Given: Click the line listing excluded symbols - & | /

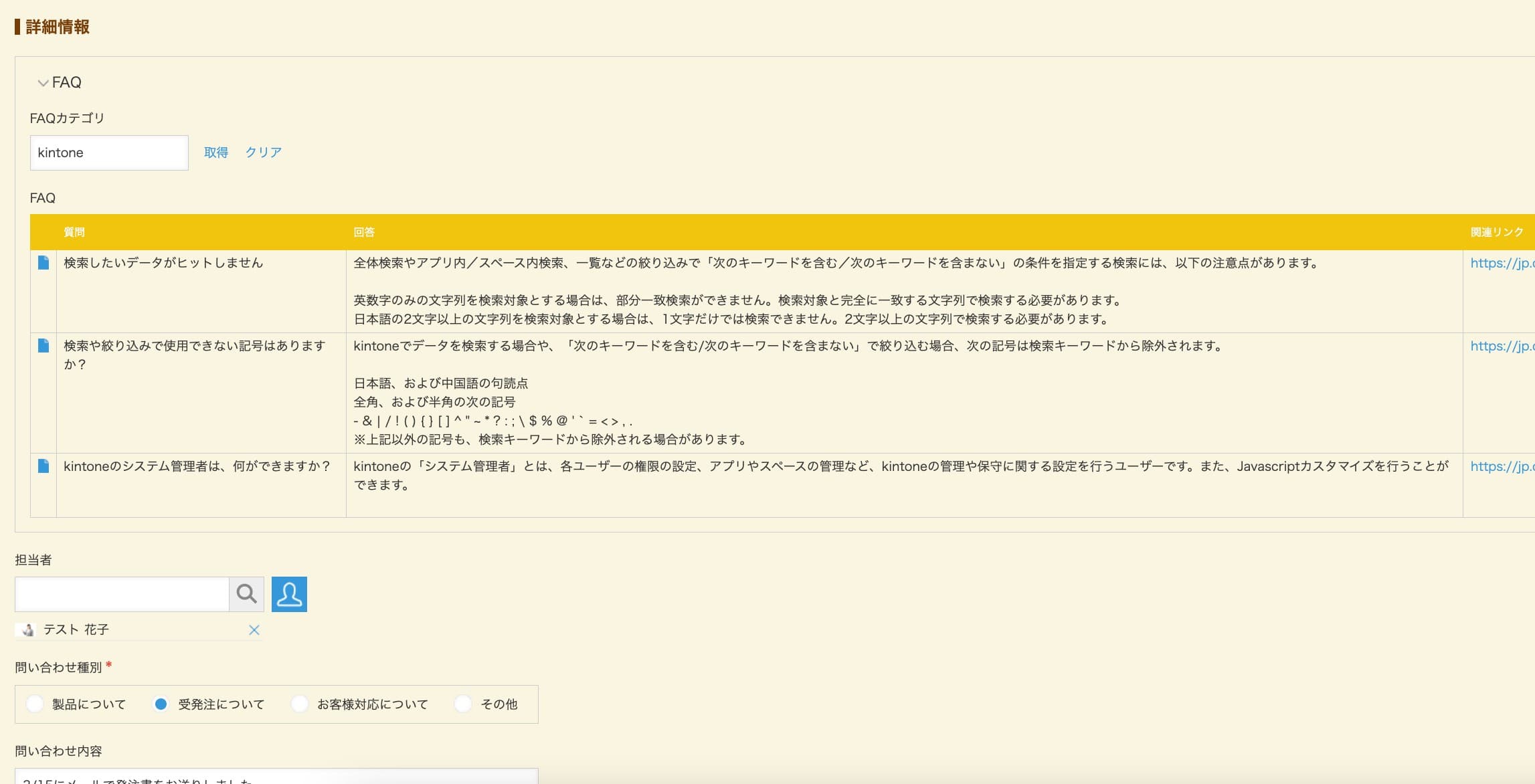Looking at the screenshot, I should coord(493,421).
